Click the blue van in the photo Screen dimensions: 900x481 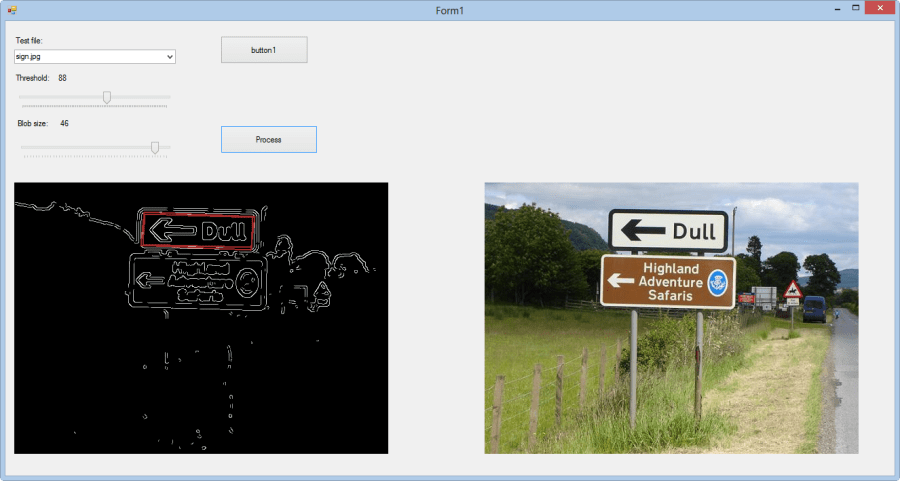pos(814,307)
